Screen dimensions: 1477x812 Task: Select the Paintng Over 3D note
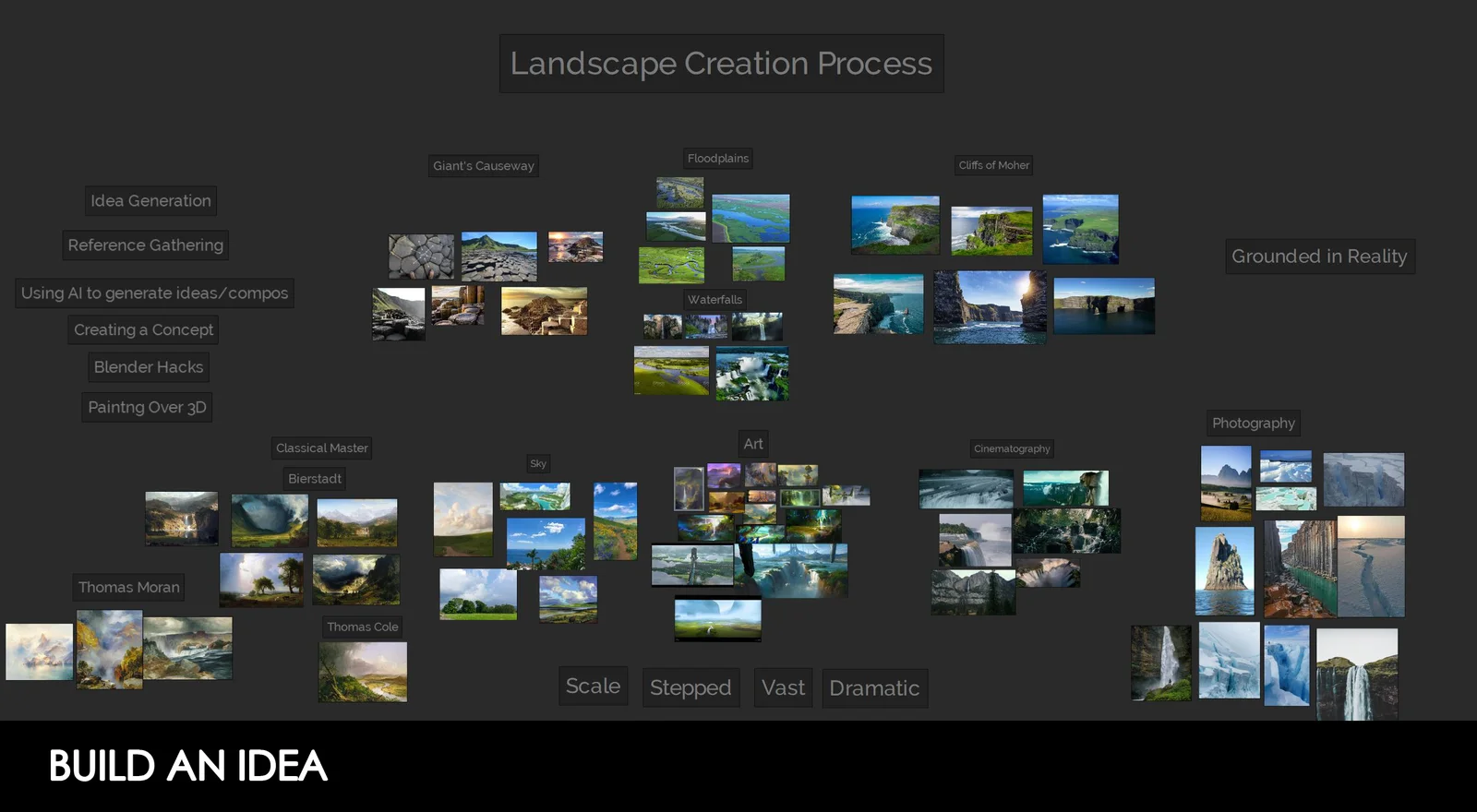[x=147, y=407]
